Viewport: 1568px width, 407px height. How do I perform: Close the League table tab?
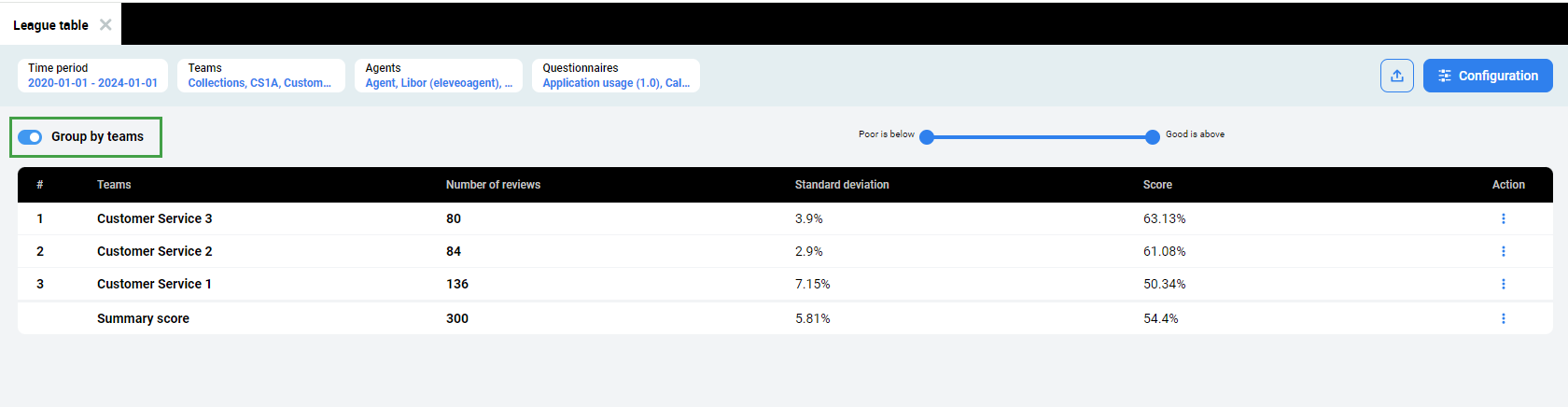pos(105,25)
